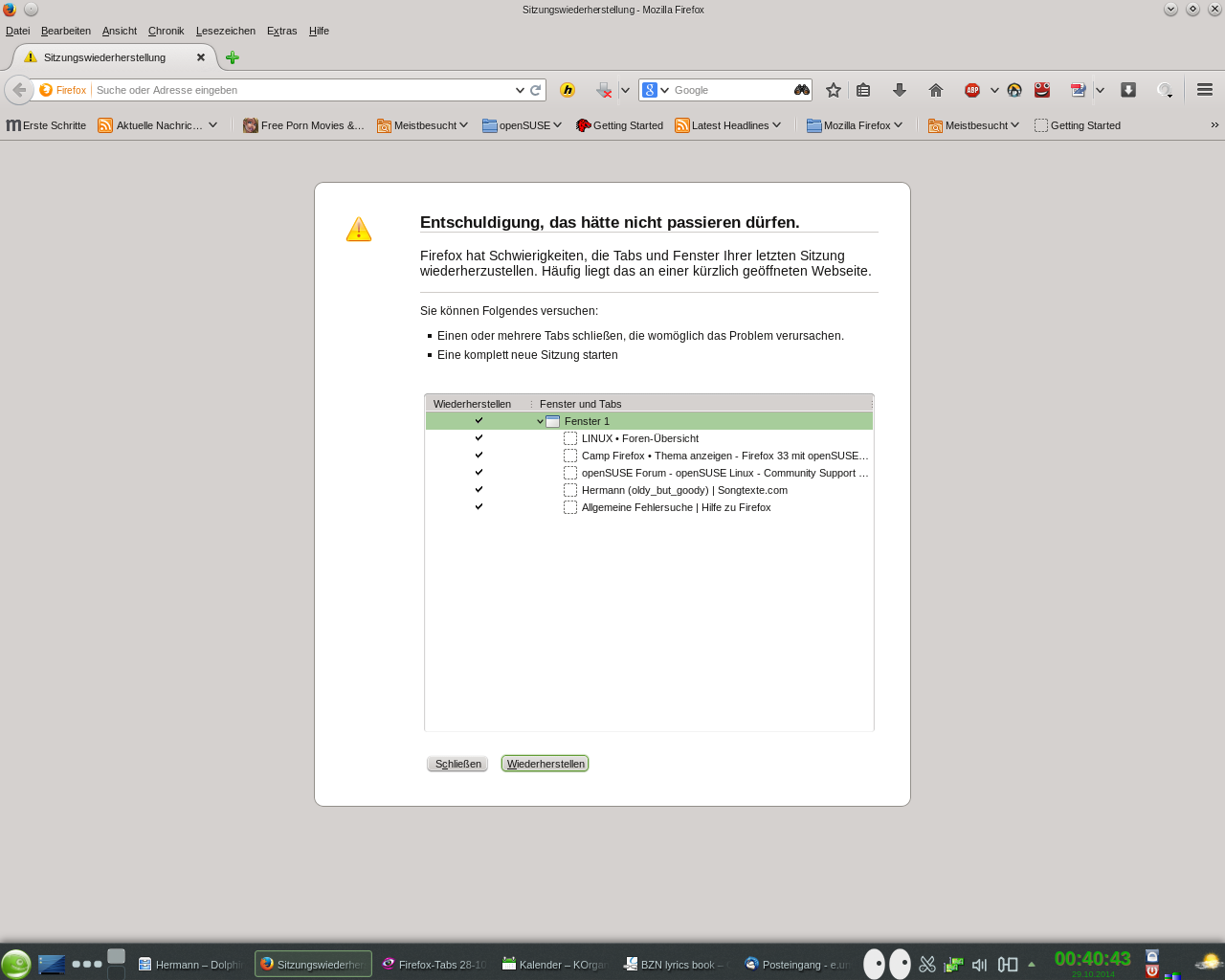Open the openSUSE bookmarks folder dropdown
The height and width of the screenshot is (980, 1225).
coord(523,125)
